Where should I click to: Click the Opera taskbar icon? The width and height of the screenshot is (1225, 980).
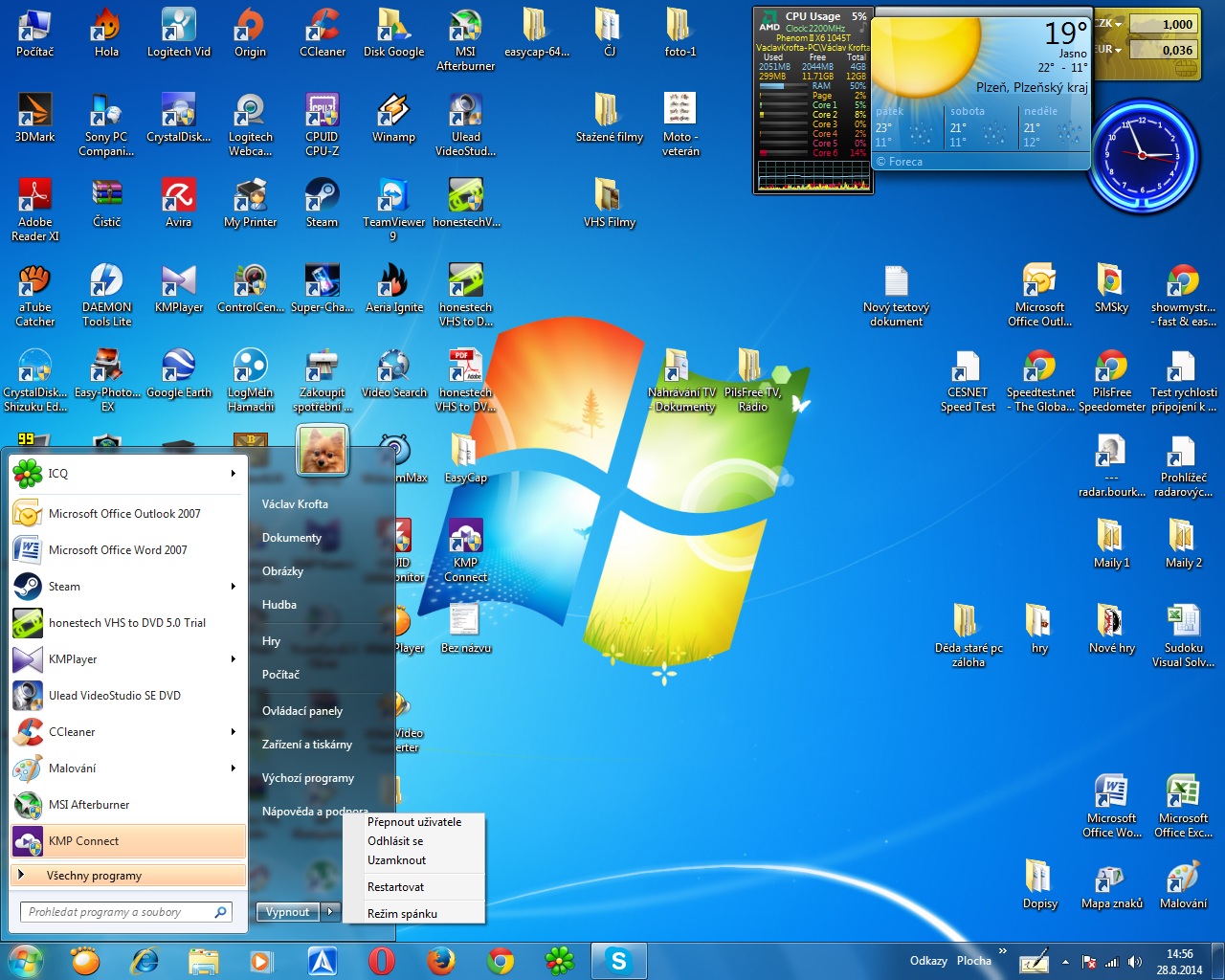(x=381, y=961)
